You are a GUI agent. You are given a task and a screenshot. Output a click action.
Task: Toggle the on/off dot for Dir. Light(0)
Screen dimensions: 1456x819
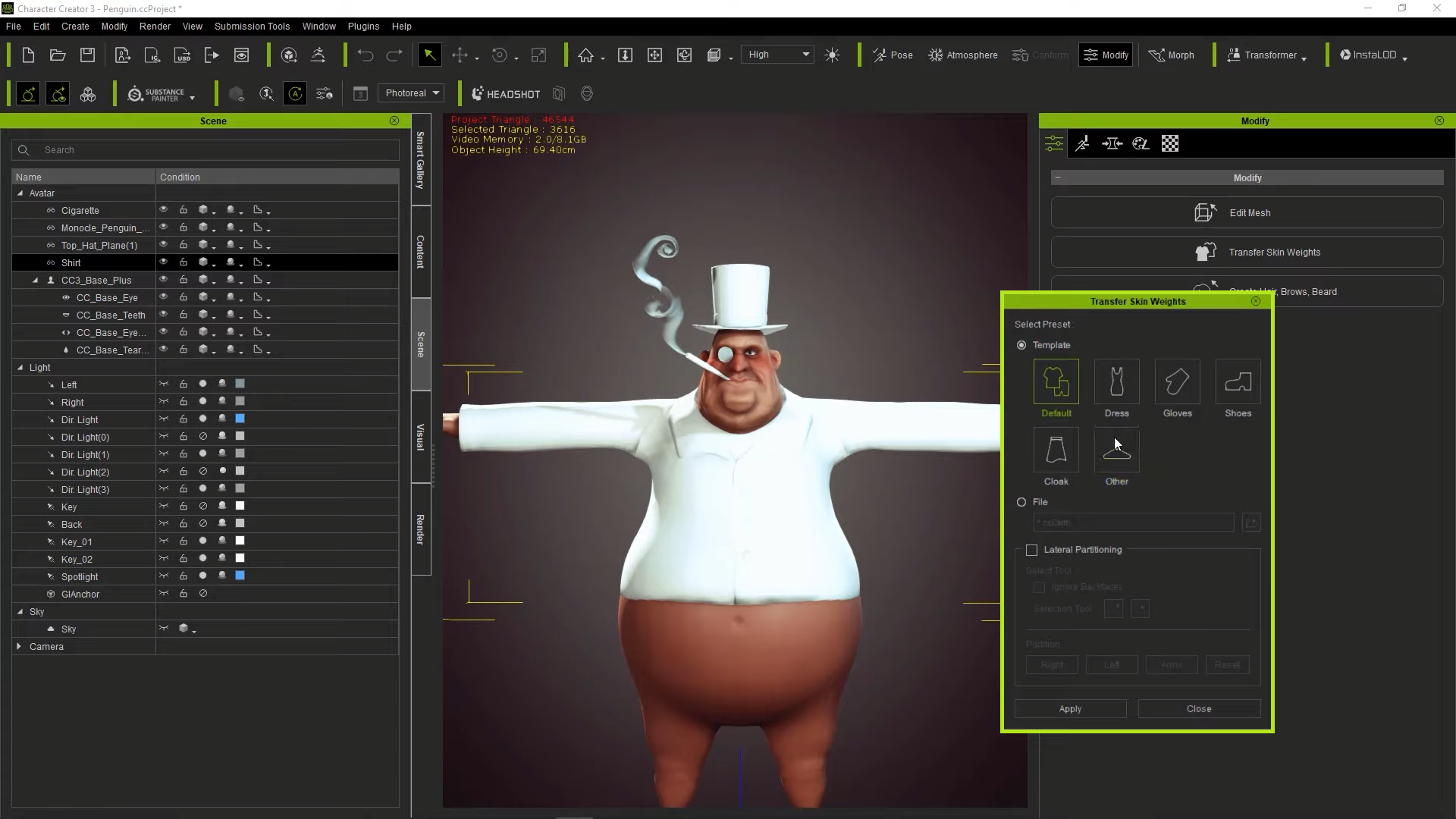(202, 437)
